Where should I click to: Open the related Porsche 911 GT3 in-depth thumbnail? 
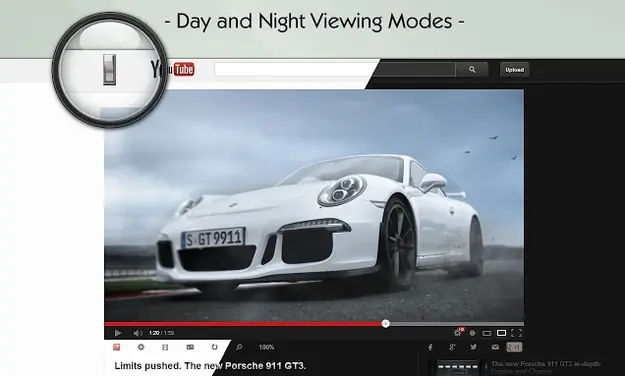(x=458, y=368)
